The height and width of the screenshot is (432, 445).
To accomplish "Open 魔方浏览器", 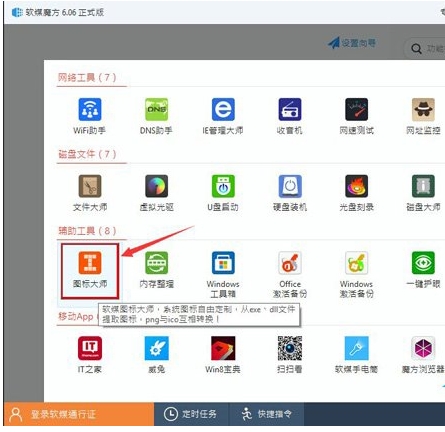I will point(423,355).
